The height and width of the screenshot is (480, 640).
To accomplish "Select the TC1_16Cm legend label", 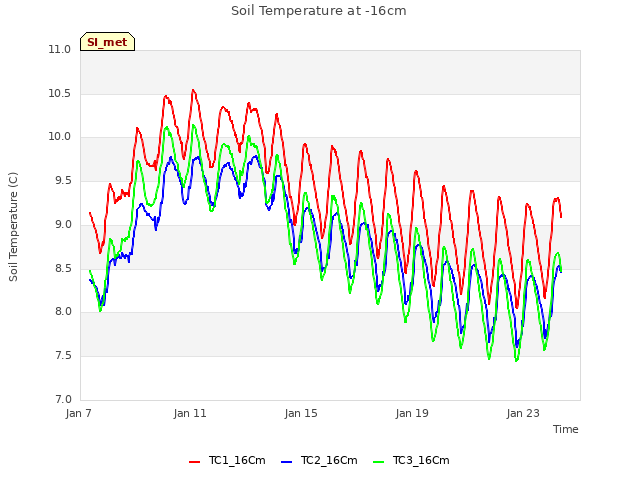I will 237,460.
